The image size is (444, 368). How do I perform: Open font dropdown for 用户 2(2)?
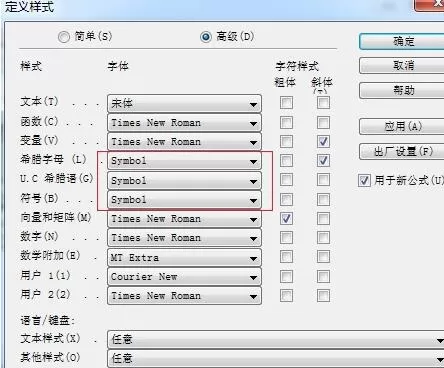pyautogui.click(x=184, y=296)
